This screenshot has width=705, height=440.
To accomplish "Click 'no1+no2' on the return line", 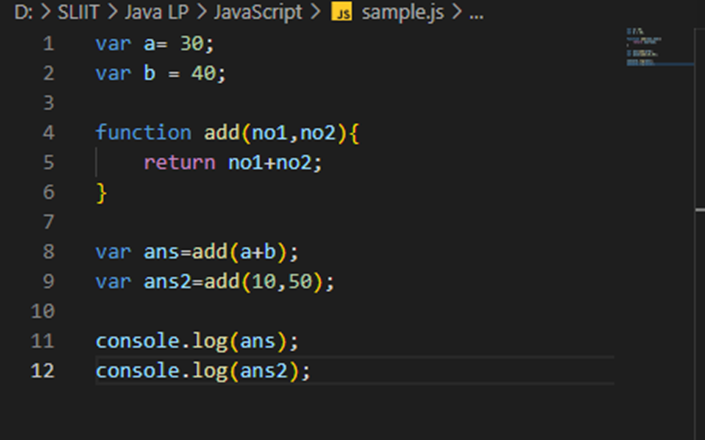I will click(x=269, y=163).
